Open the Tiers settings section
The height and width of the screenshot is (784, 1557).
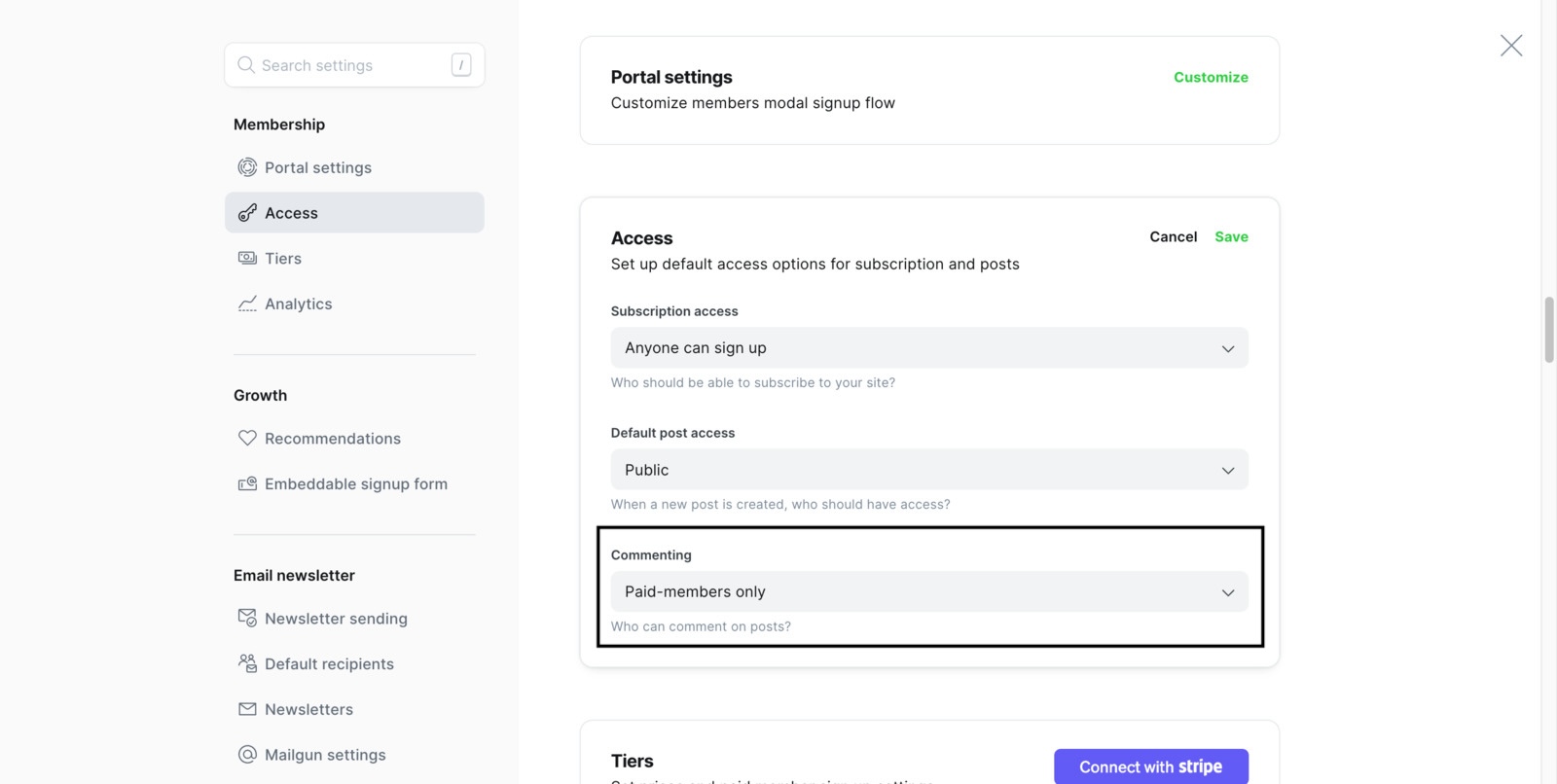click(x=282, y=258)
